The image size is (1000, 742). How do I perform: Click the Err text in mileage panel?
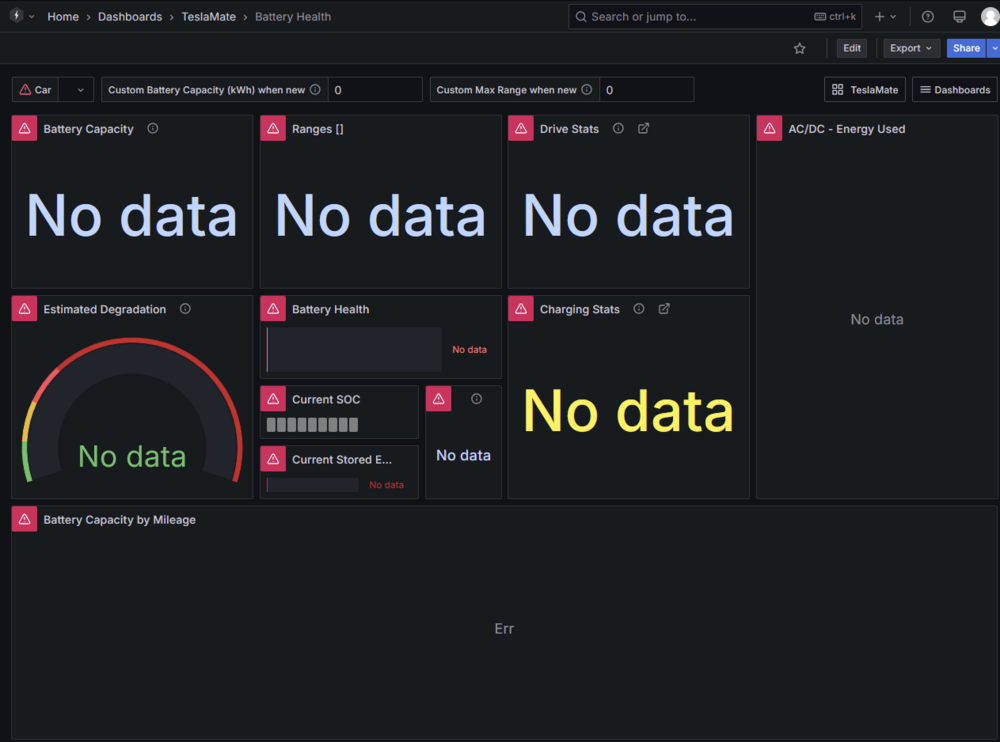(504, 628)
